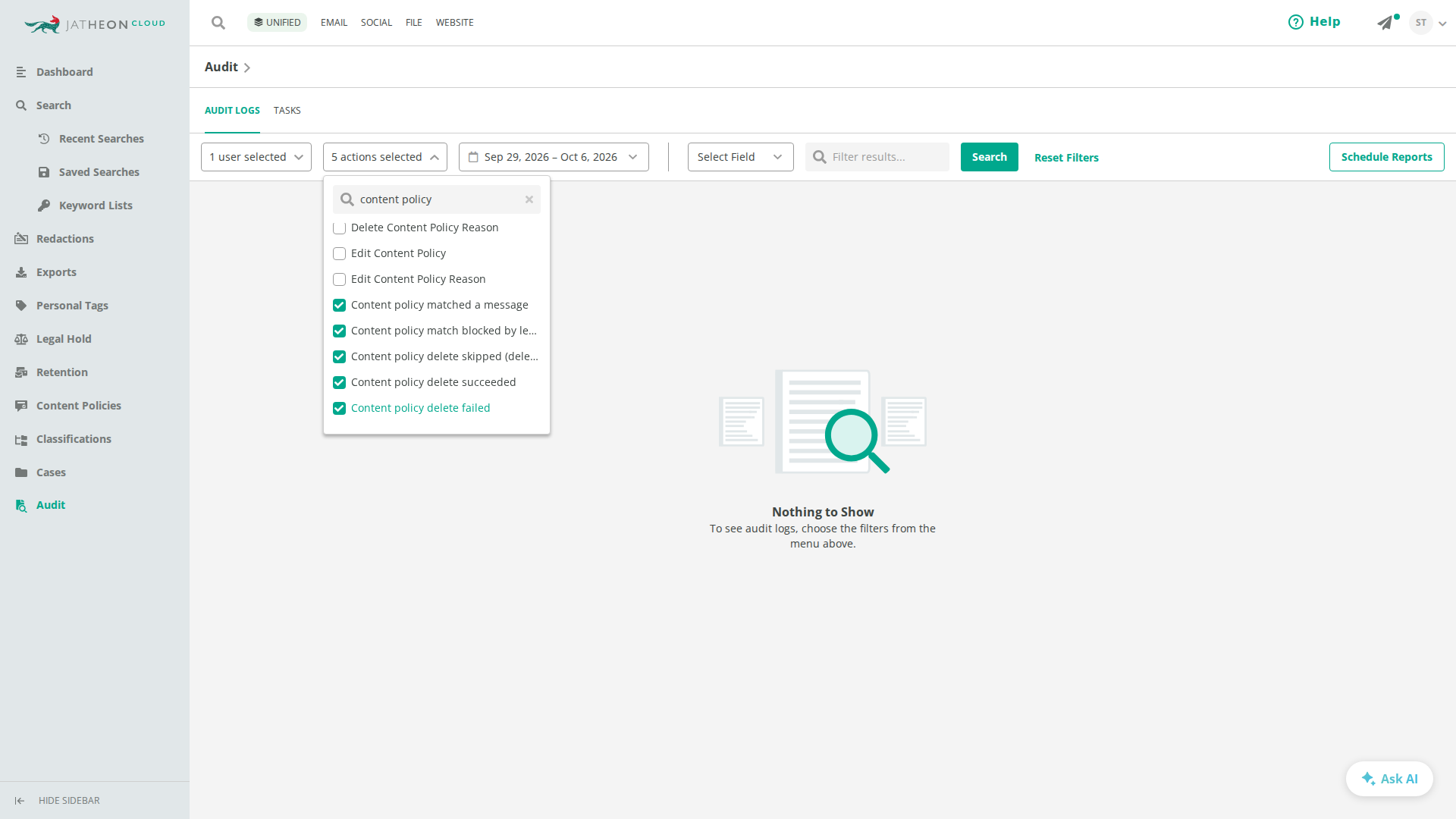
Task: Check Edit Content Policy Reason checkbox
Action: pyautogui.click(x=339, y=279)
